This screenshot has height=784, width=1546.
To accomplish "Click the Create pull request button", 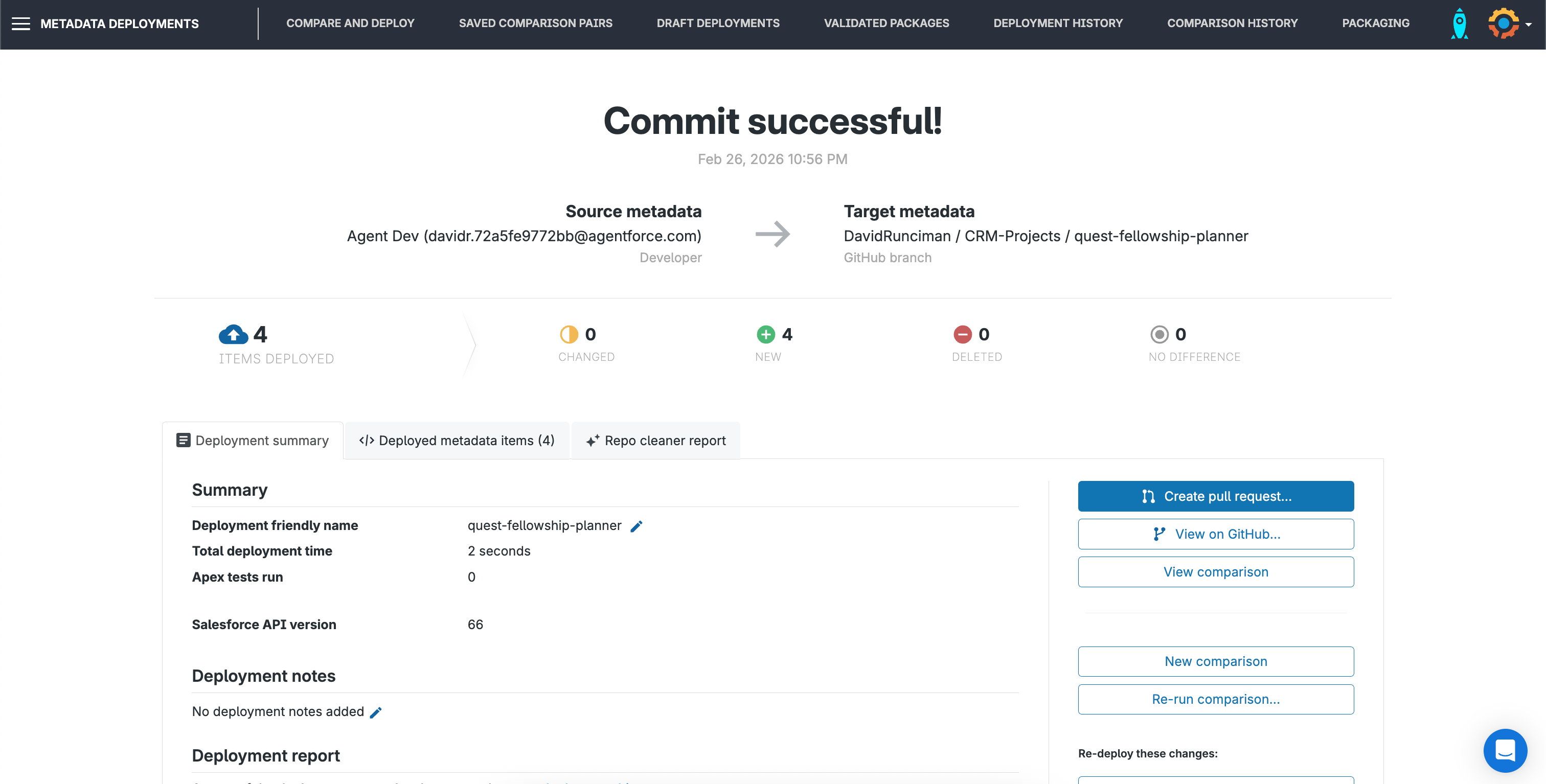I will tap(1216, 496).
